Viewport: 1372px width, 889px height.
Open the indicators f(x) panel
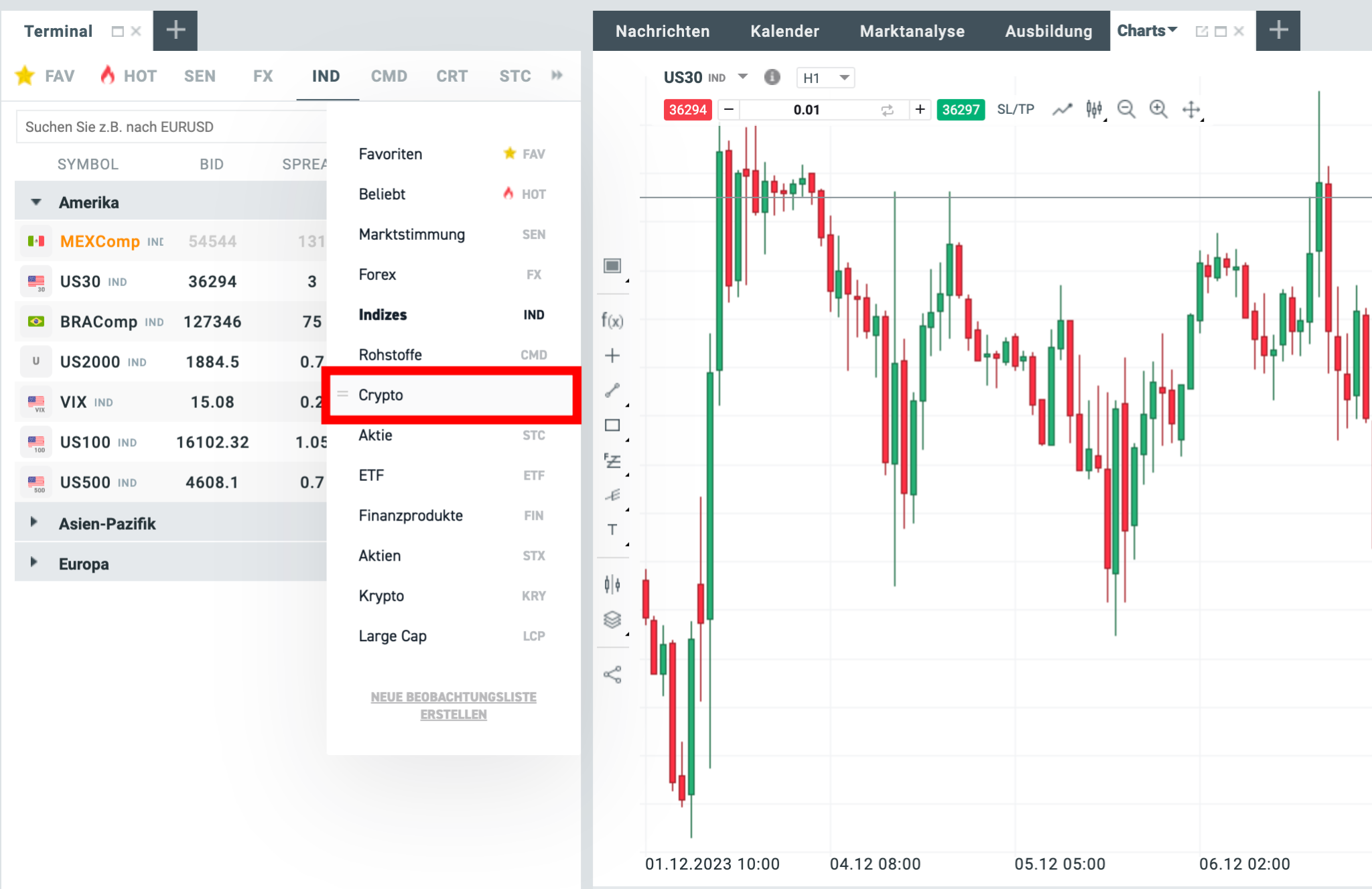pos(612,321)
